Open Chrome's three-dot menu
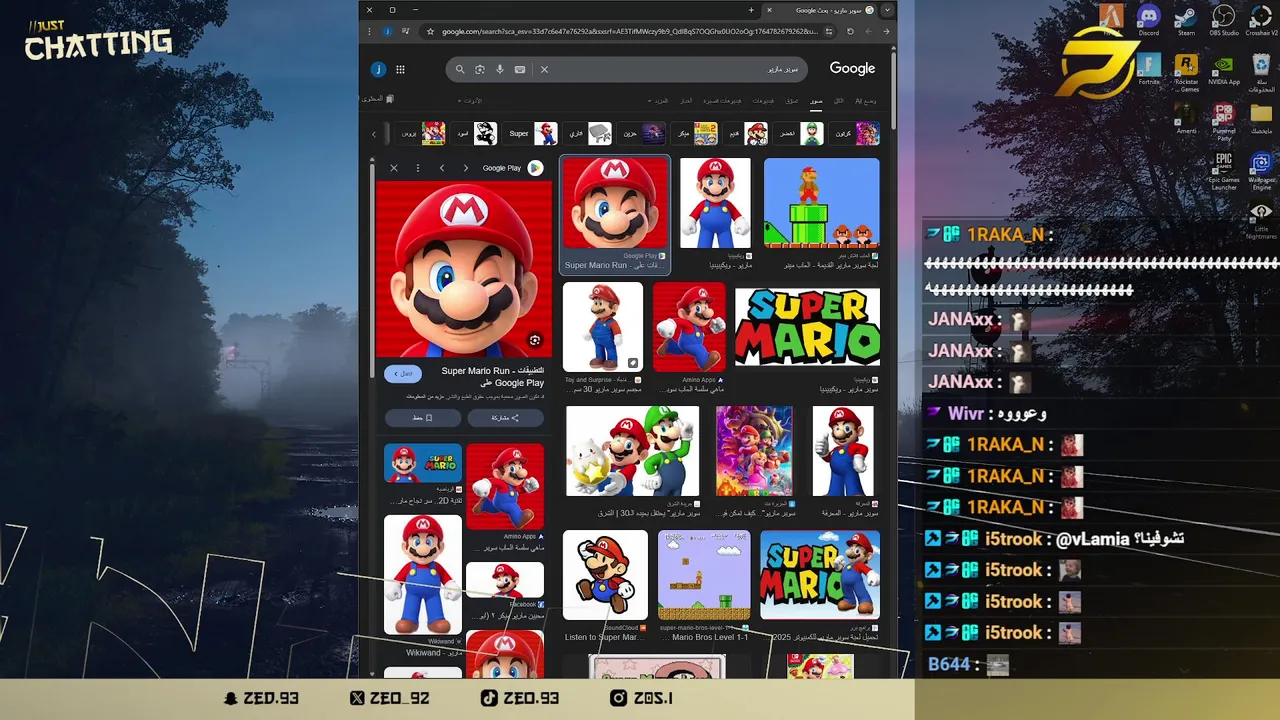Viewport: 1280px width, 720px height. pos(369,31)
